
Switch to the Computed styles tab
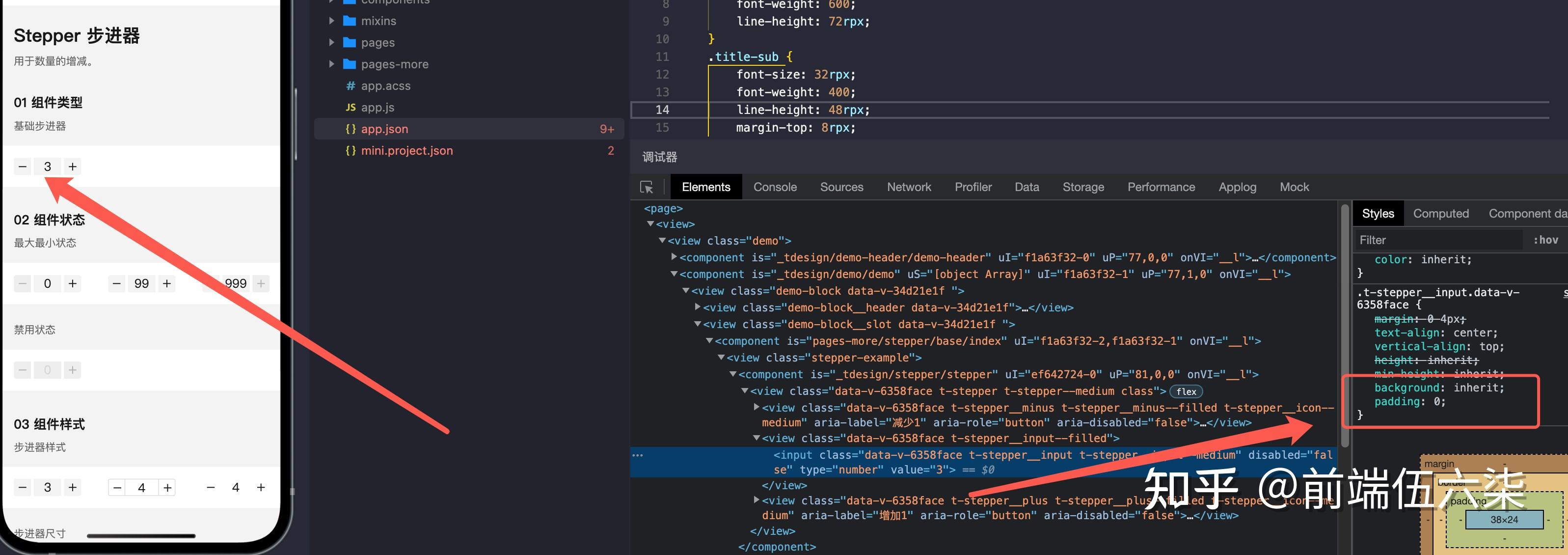(1440, 213)
